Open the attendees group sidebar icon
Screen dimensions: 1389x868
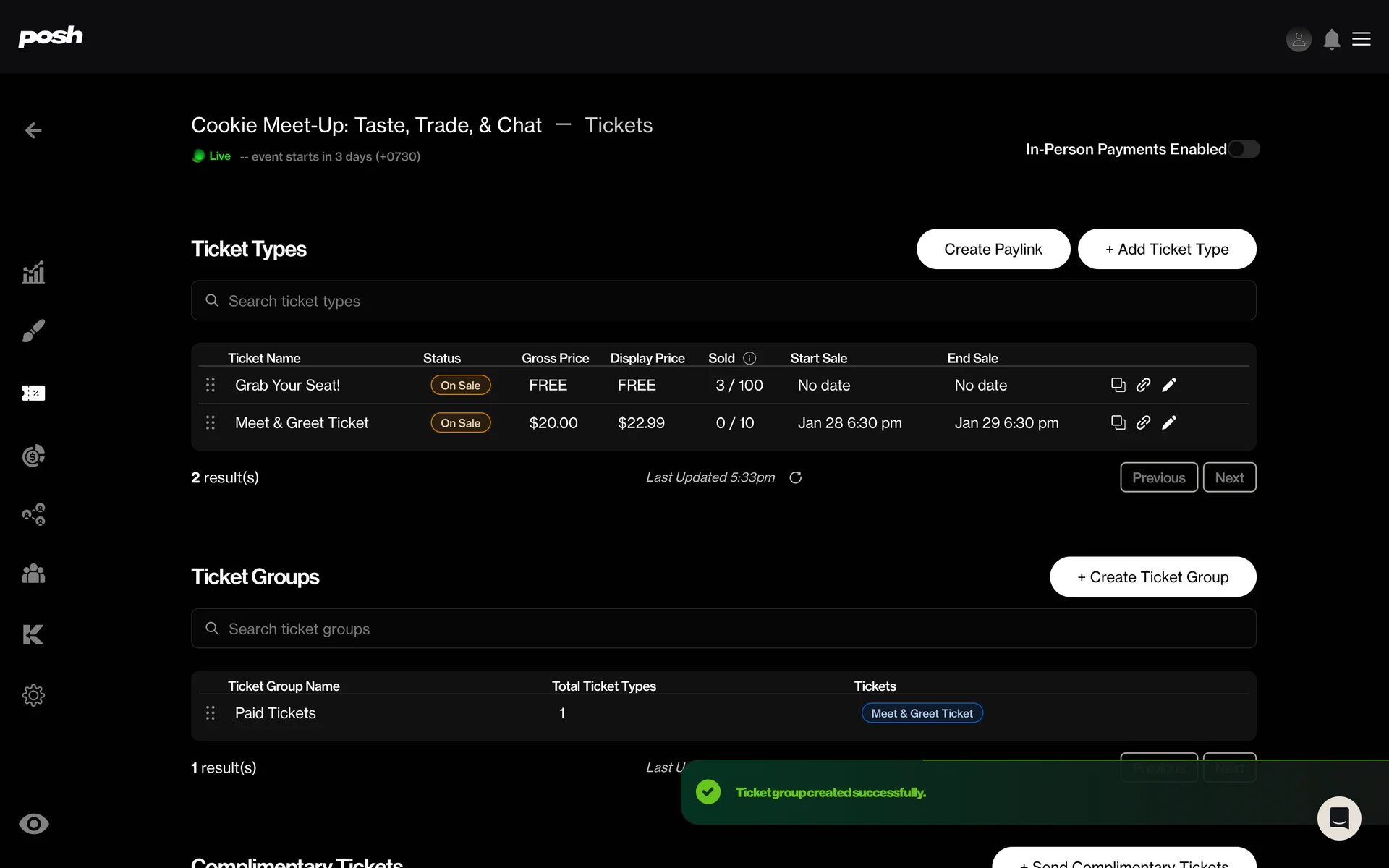(x=33, y=574)
